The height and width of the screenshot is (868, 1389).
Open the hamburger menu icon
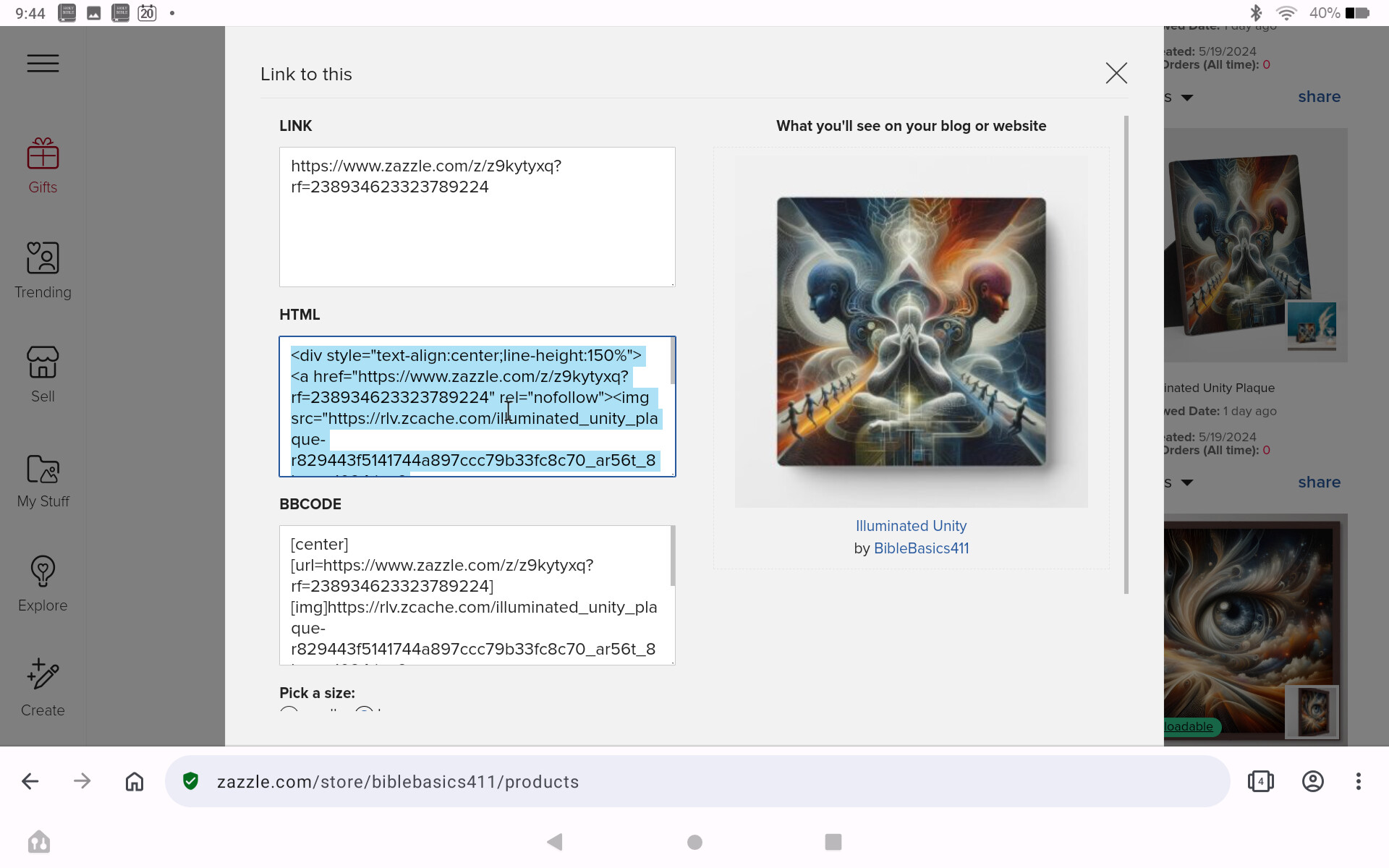tap(43, 64)
